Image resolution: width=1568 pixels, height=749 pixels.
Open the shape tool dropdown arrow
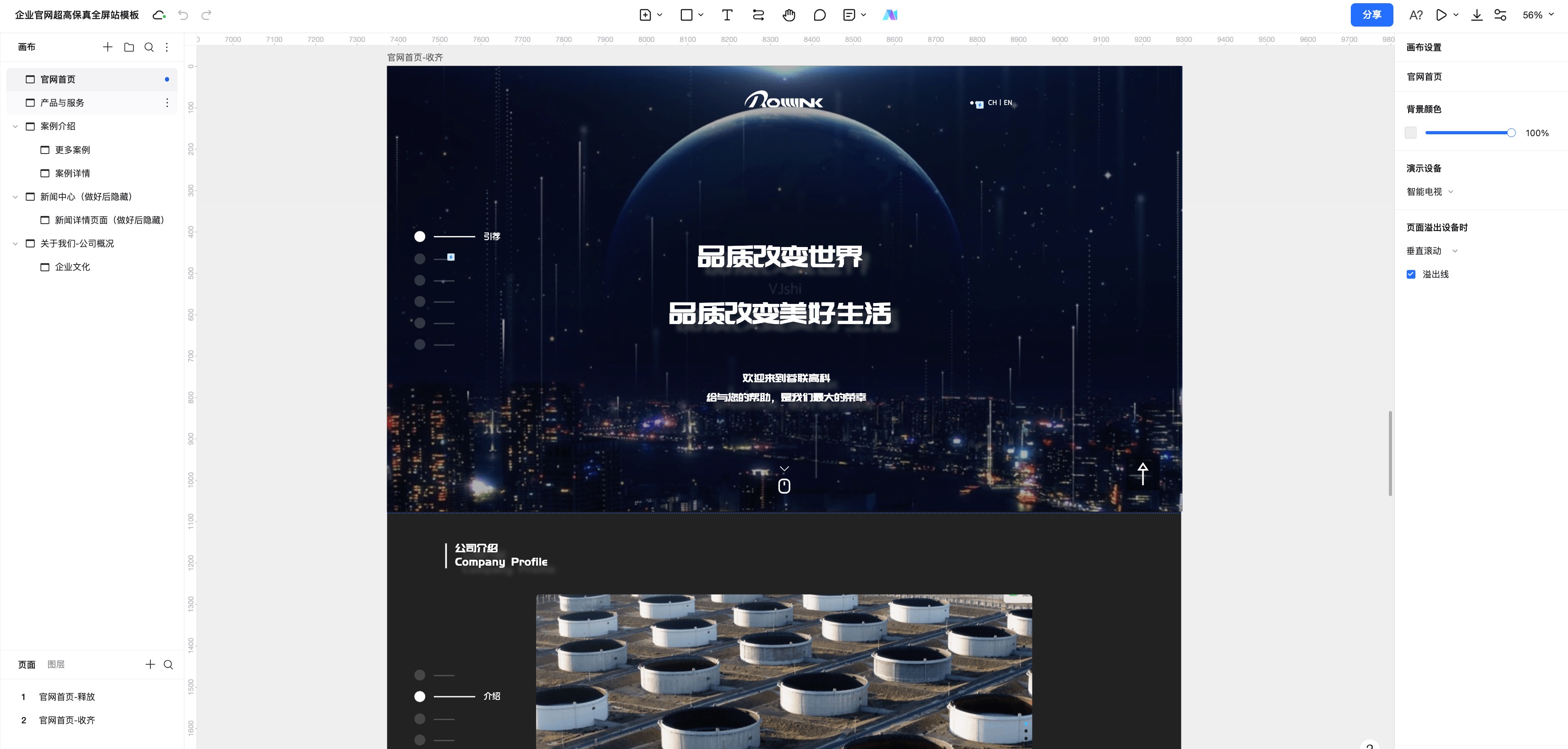701,15
